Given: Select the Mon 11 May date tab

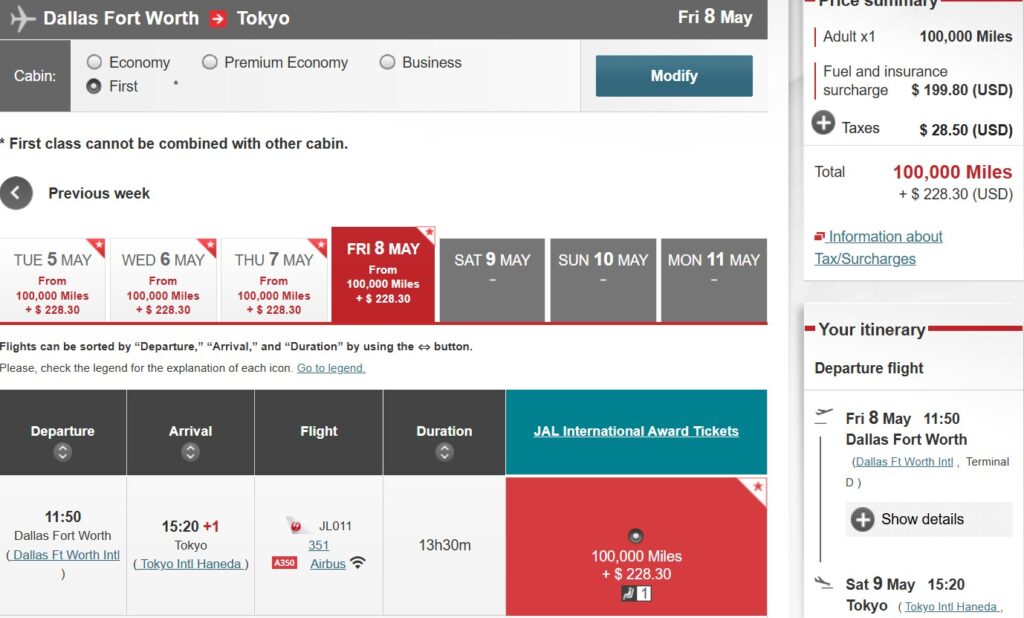Looking at the screenshot, I should tap(714, 280).
